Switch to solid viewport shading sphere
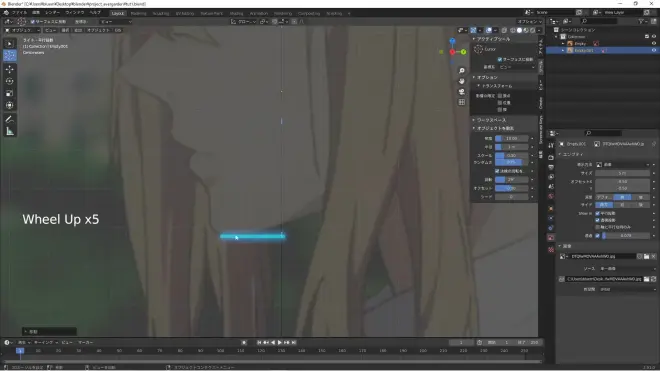The image size is (660, 371). pos(519,30)
